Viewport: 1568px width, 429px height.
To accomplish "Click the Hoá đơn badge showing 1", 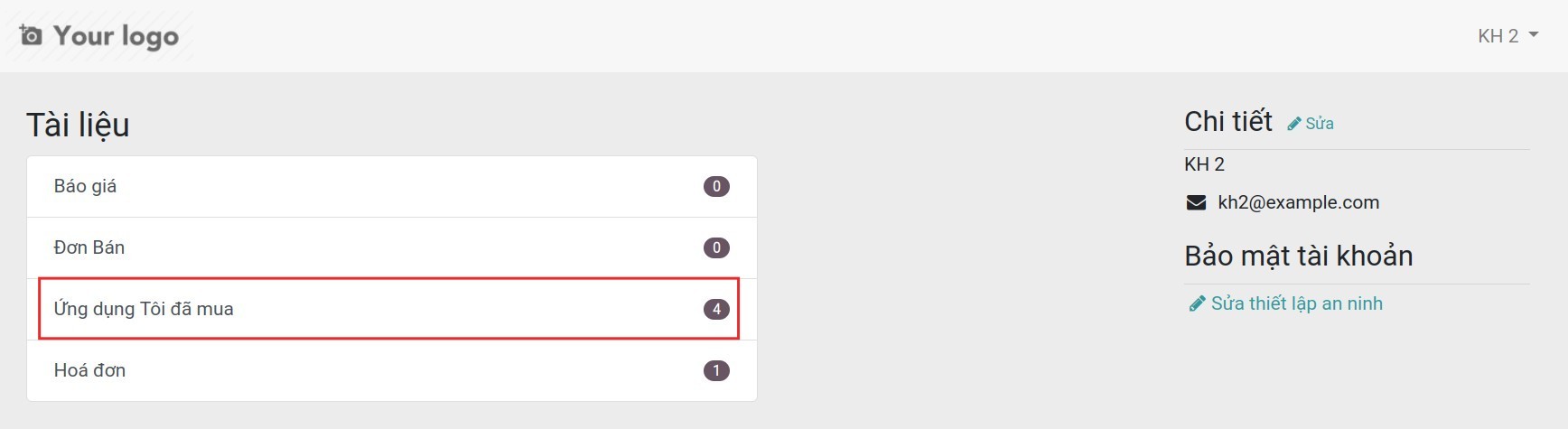I will pyautogui.click(x=716, y=370).
